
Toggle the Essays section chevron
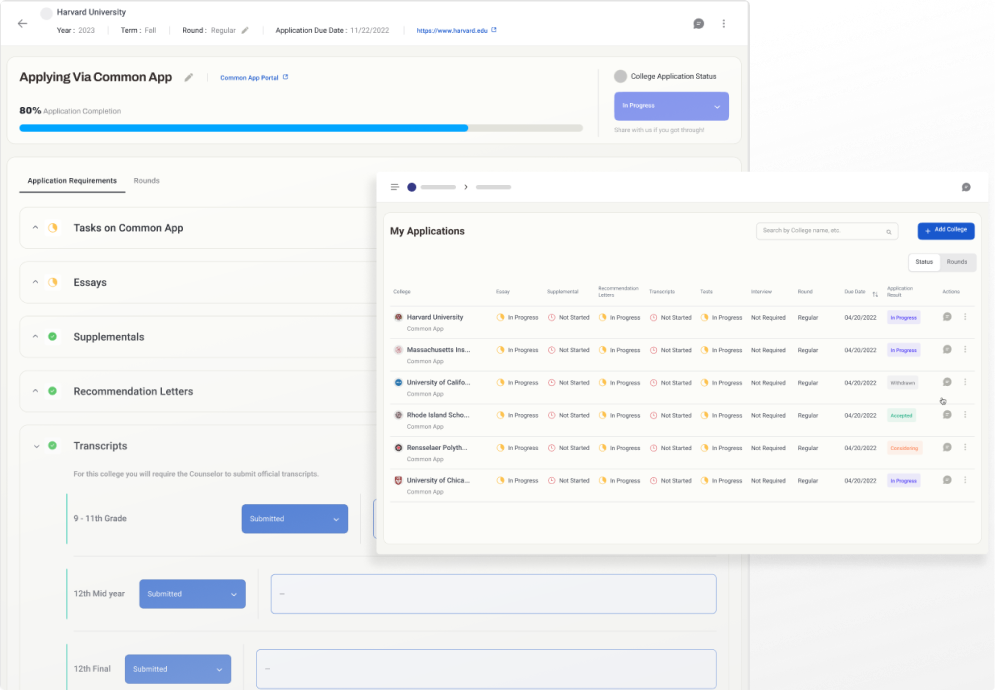(x=36, y=282)
